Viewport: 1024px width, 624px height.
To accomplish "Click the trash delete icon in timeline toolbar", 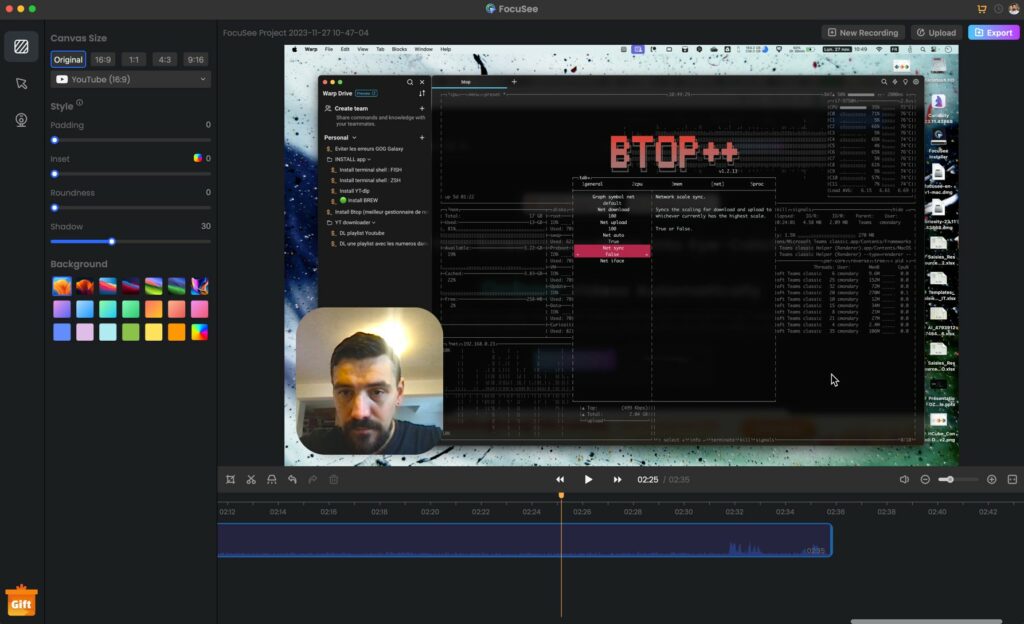I will click(334, 480).
